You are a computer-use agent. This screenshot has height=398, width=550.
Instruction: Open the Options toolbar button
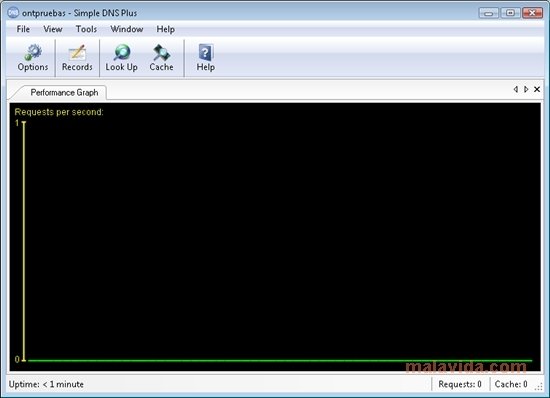(x=33, y=58)
